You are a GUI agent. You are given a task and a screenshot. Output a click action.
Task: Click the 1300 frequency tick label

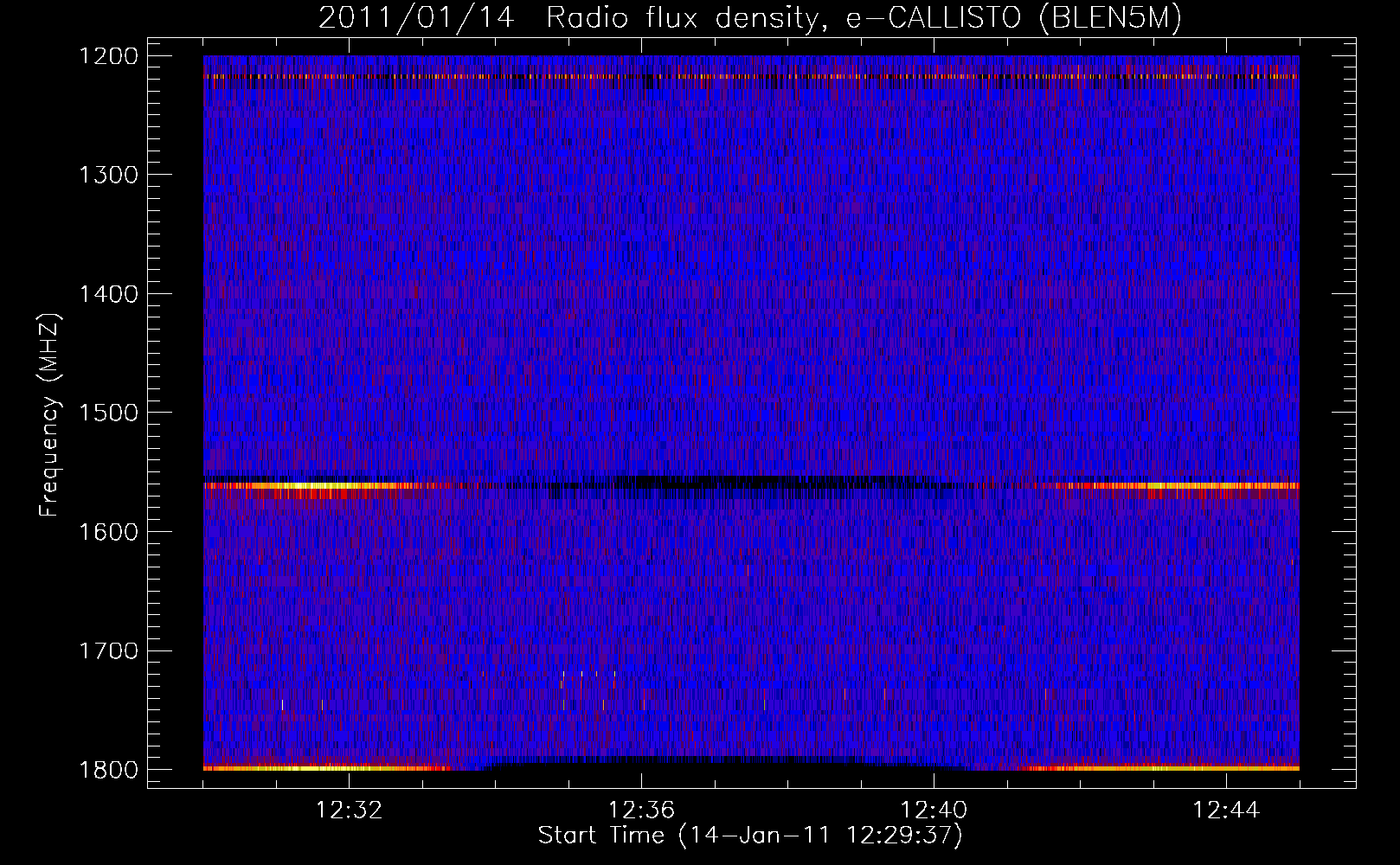point(109,176)
